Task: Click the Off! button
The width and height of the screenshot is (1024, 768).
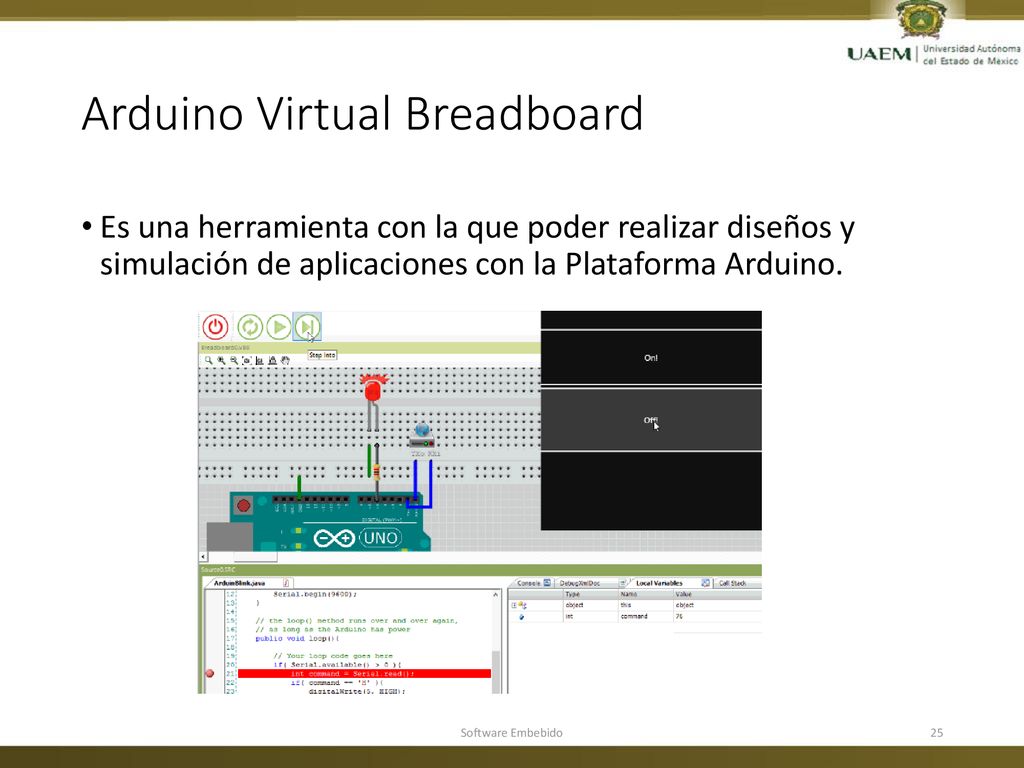Action: pos(651,420)
